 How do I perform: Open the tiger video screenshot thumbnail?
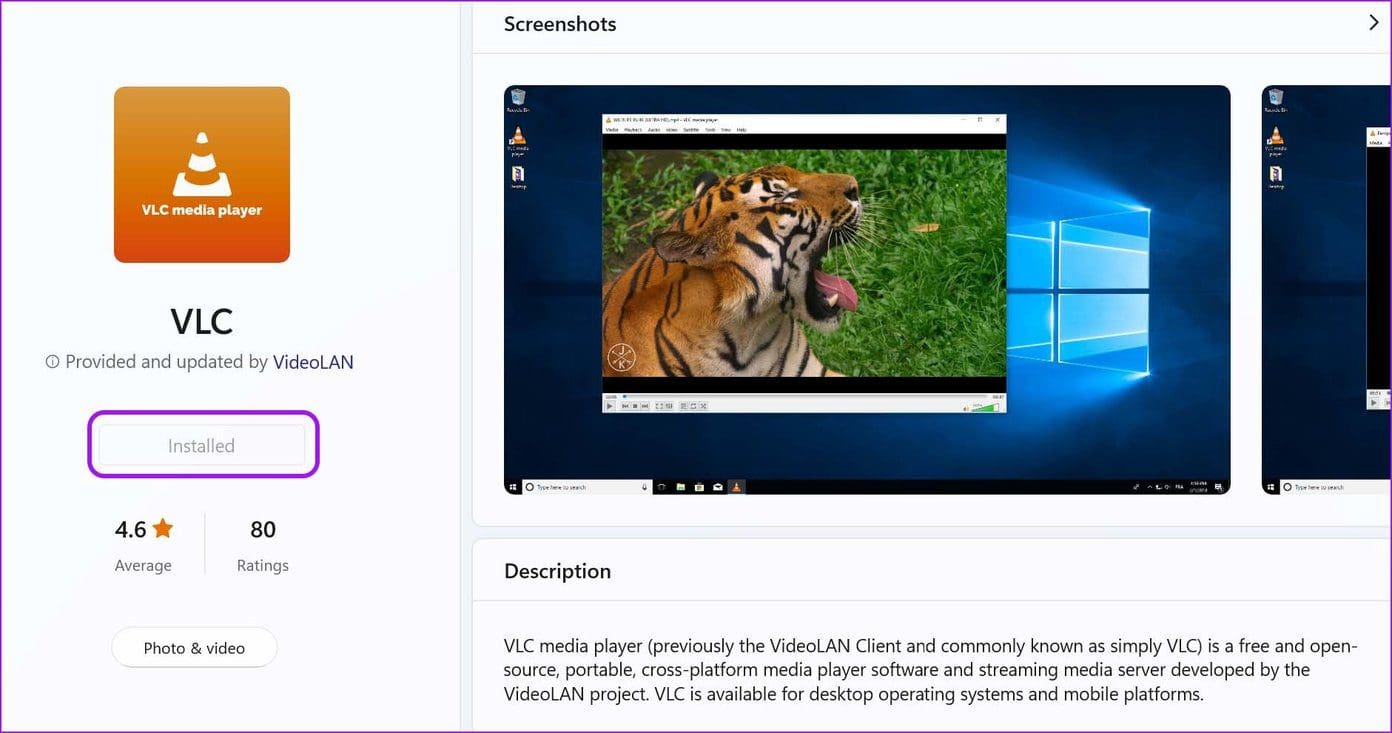866,289
